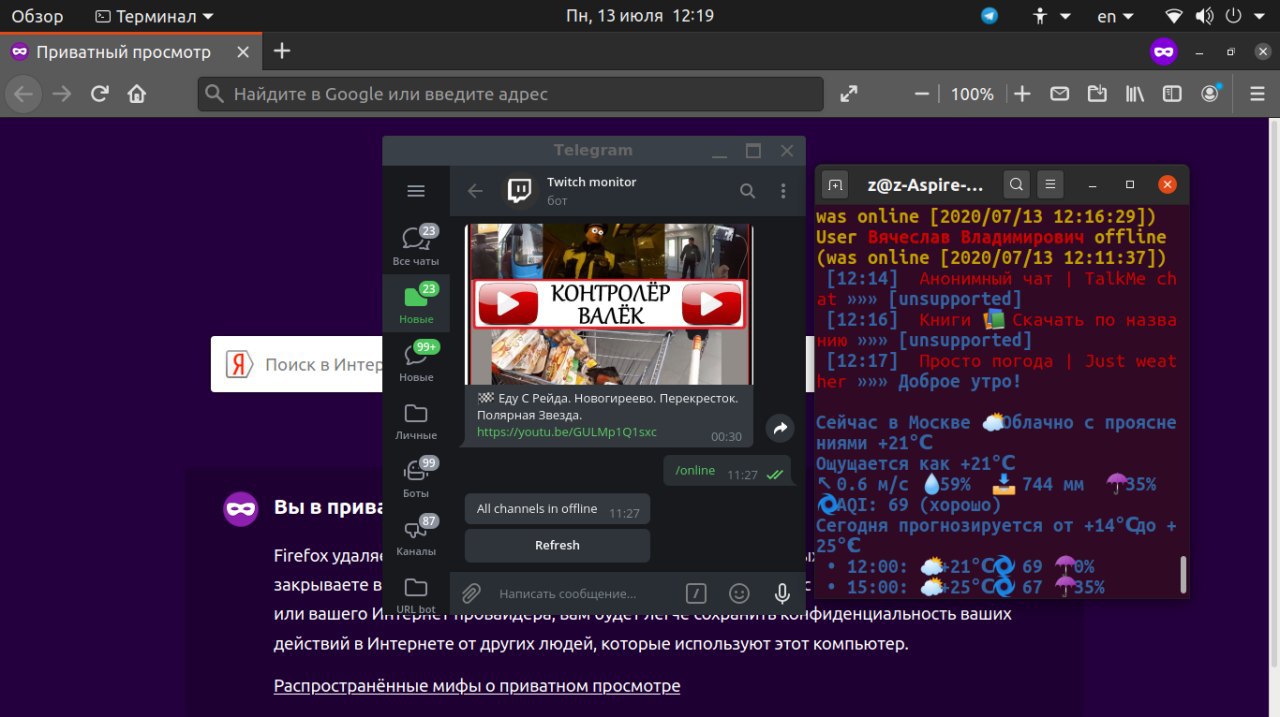
Task: Select the green Новые folder with 23
Action: 416,304
